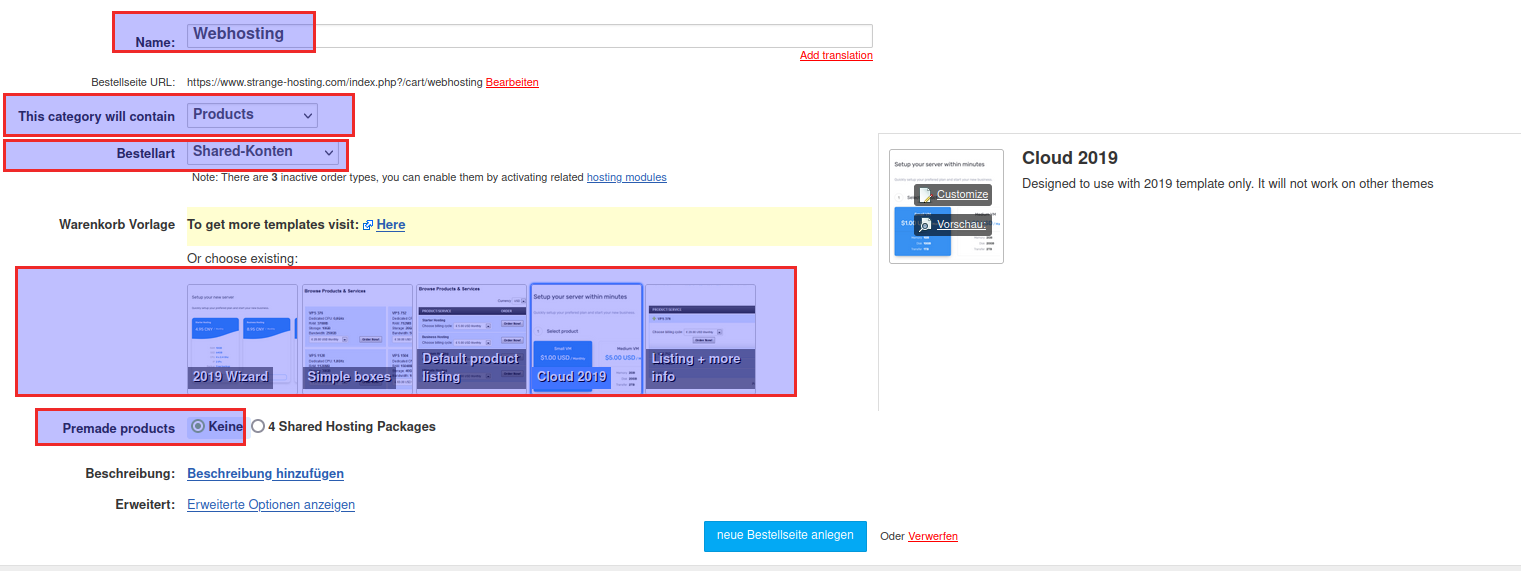Choose the Simple boxes cart template
This screenshot has width=1521, height=571.
pos(357,338)
